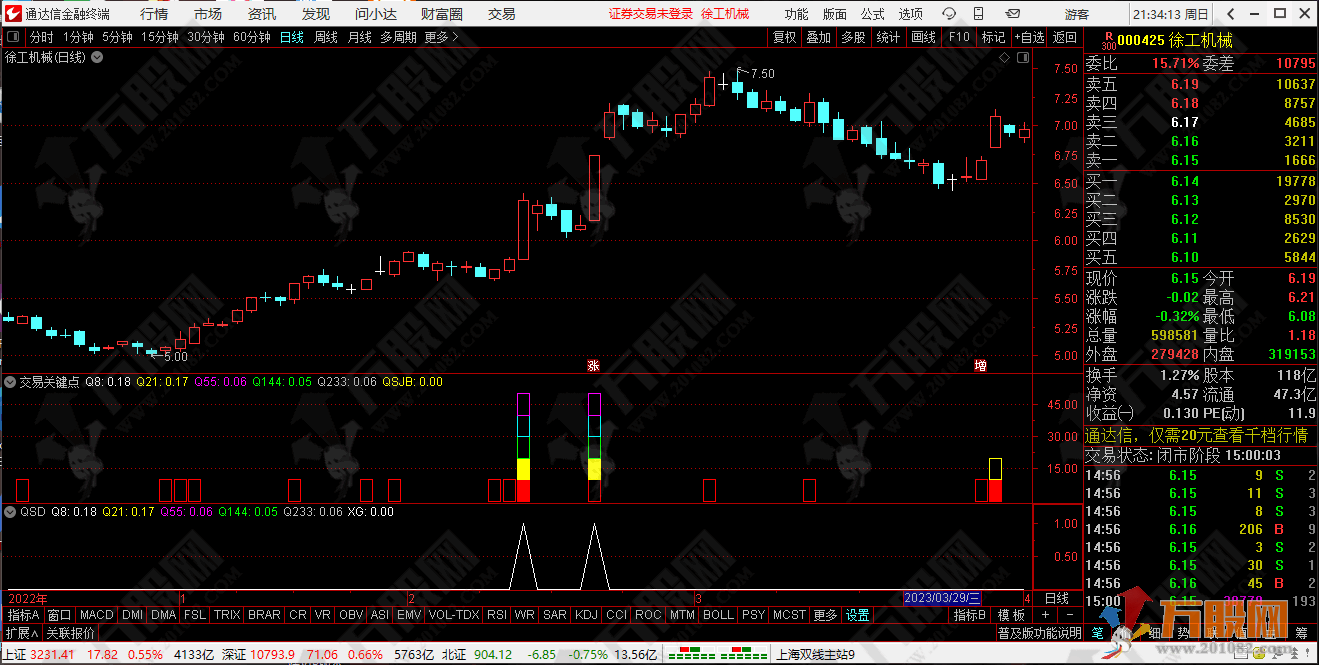Select the MACD indicator tab
This screenshot has height=665, width=1319.
[97, 615]
